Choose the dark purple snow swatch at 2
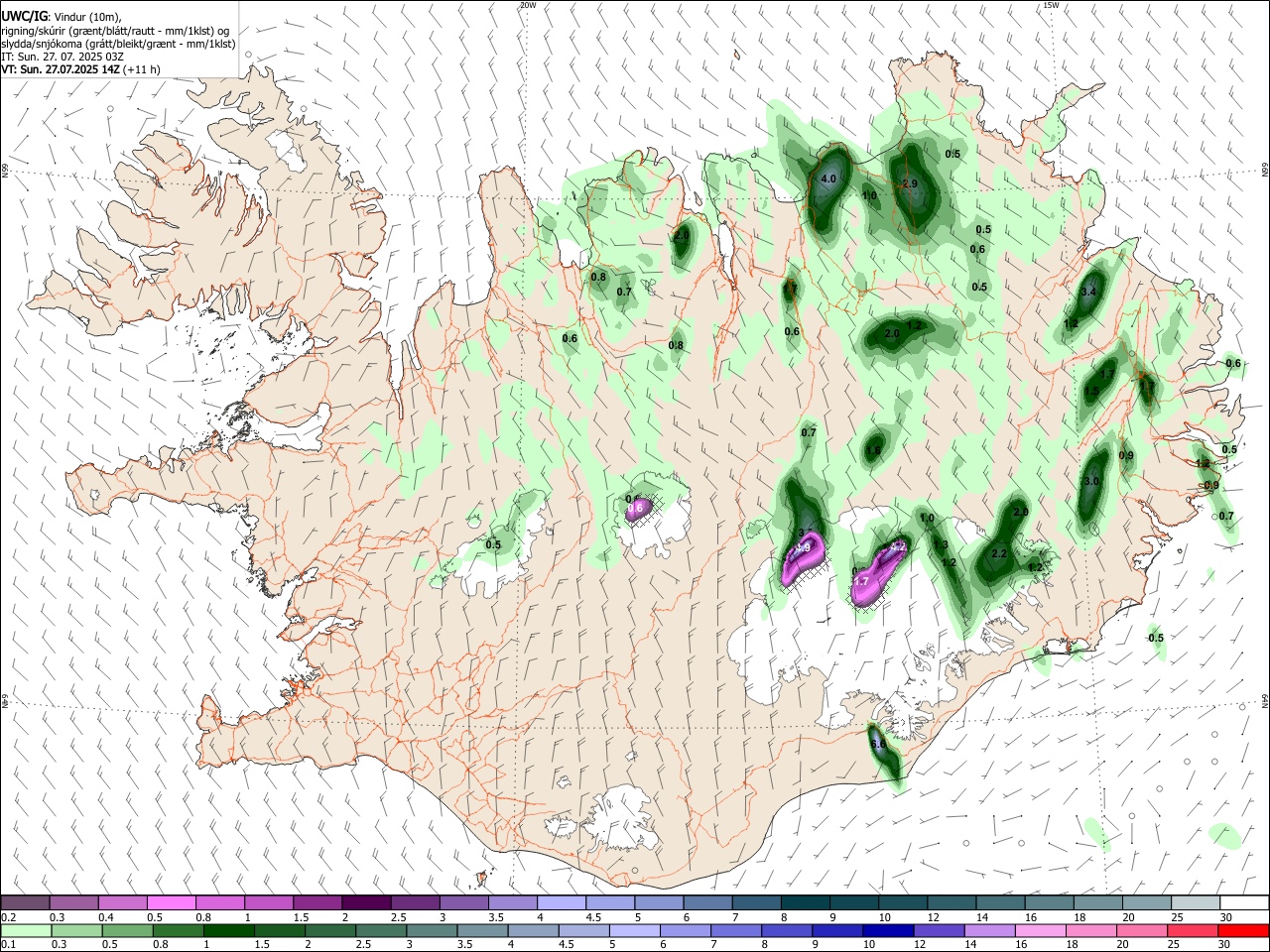This screenshot has height=952, width=1270. (366, 903)
